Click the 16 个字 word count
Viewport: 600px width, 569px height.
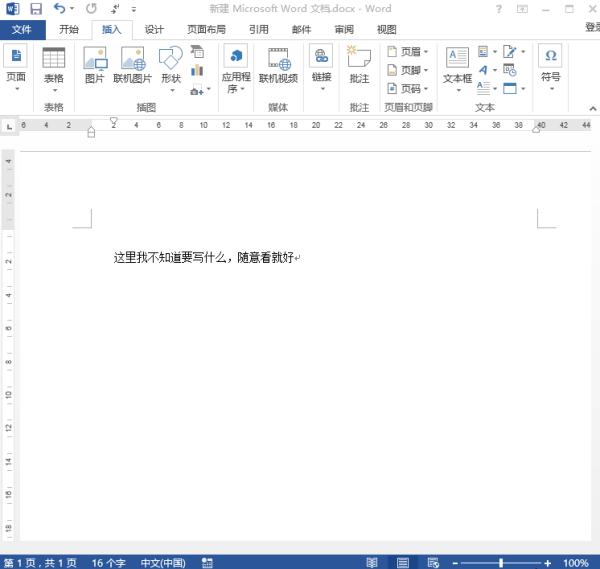[x=110, y=562]
